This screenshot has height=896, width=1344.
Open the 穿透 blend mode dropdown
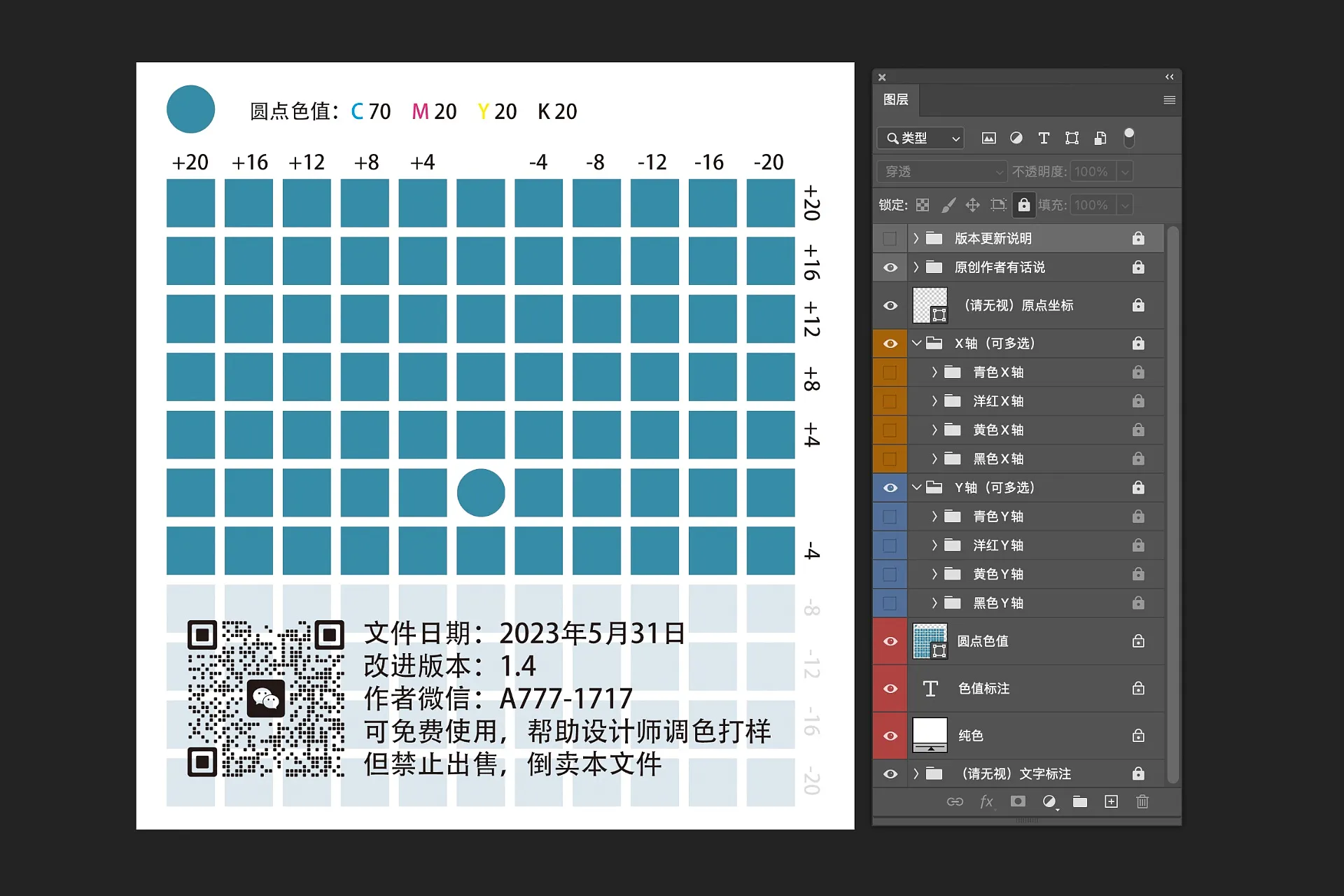(941, 171)
